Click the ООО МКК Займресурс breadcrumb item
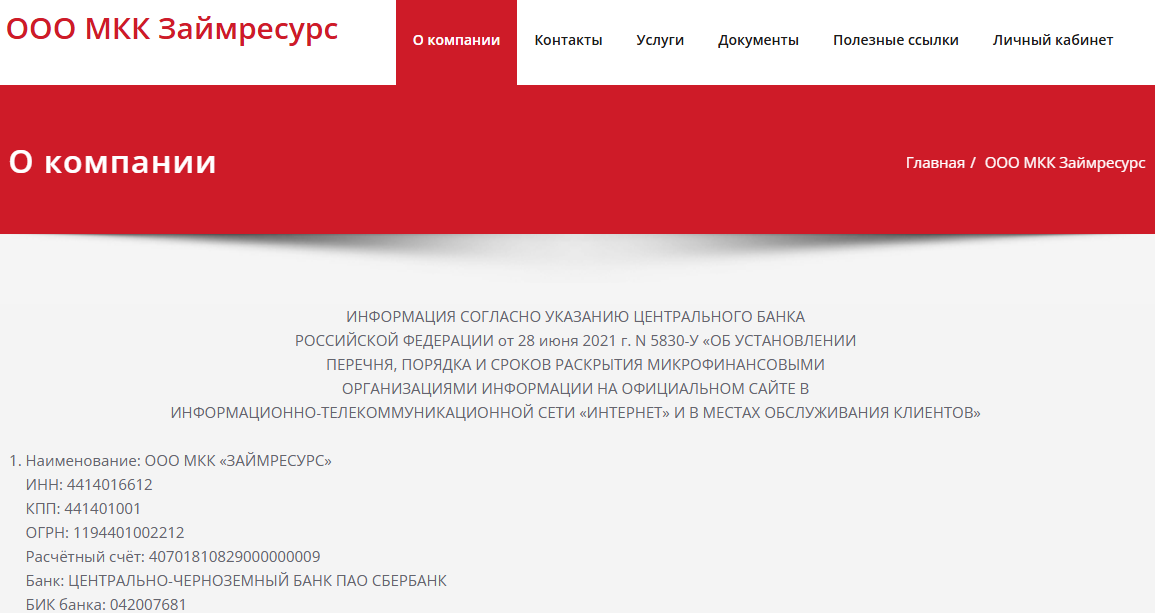This screenshot has height=613, width=1155. coord(1065,162)
